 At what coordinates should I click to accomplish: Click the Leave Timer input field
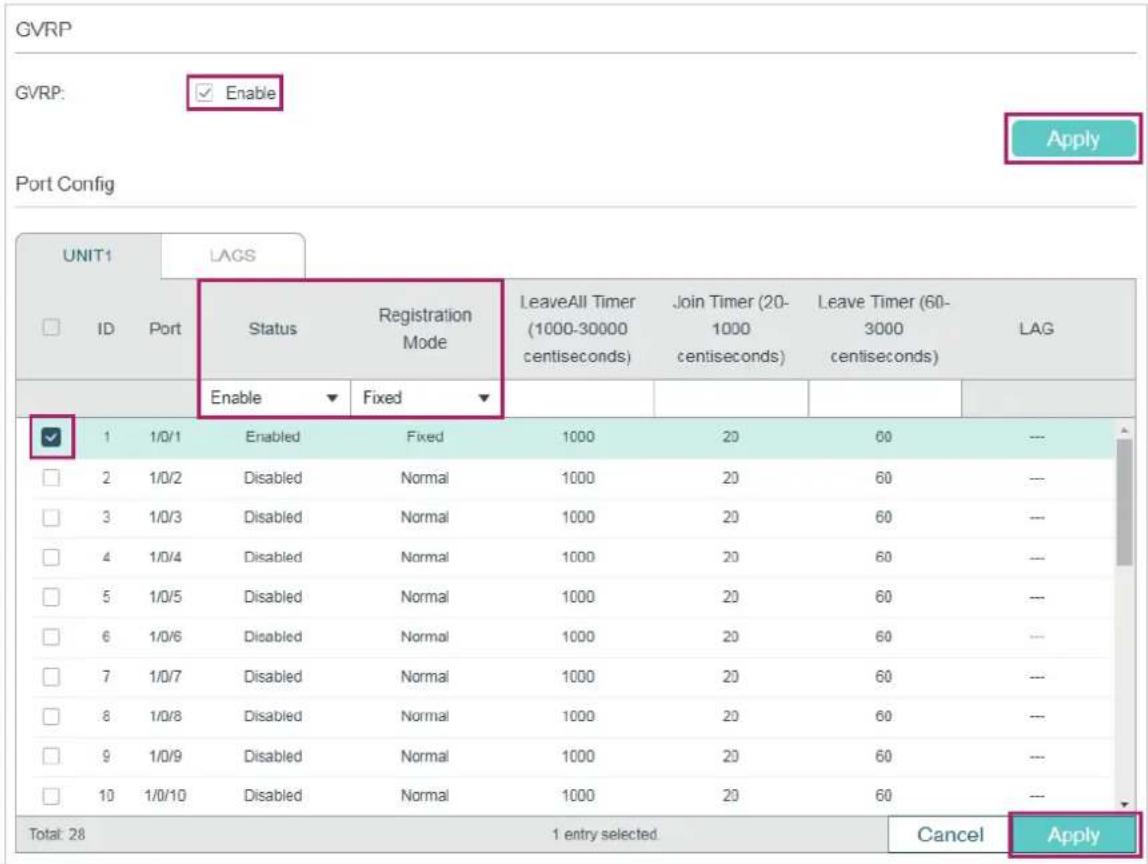point(884,398)
